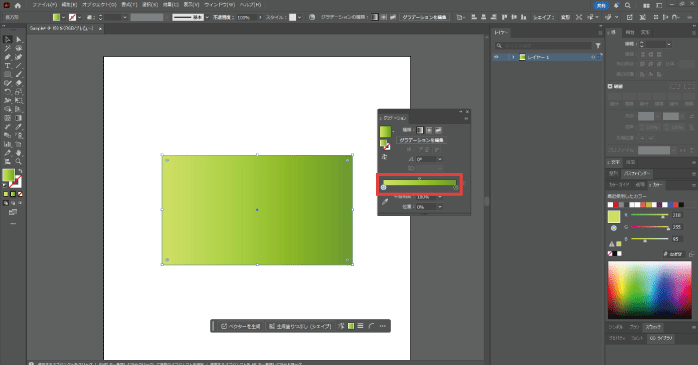
Task: Select the Rotate tool
Action: [8, 92]
